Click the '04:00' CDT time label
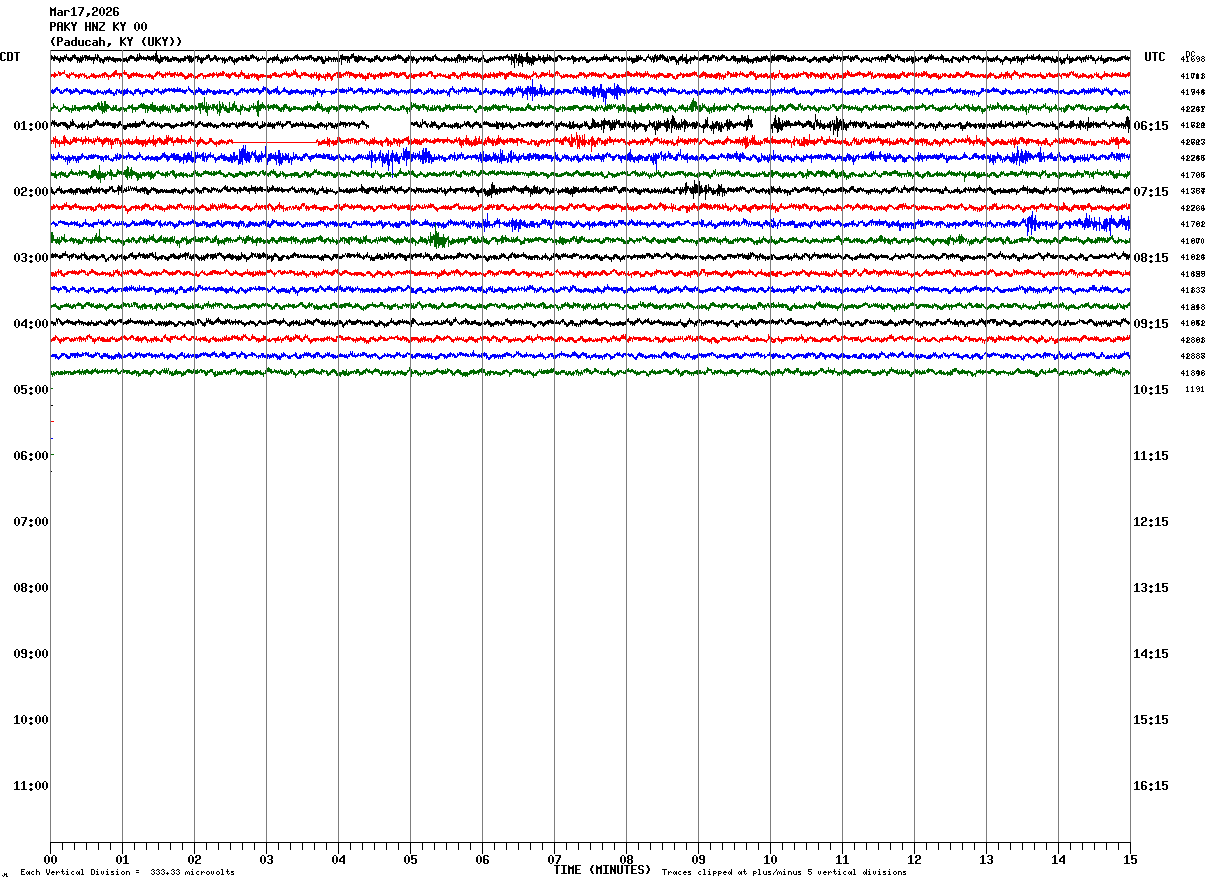1210x886 pixels. point(31,324)
